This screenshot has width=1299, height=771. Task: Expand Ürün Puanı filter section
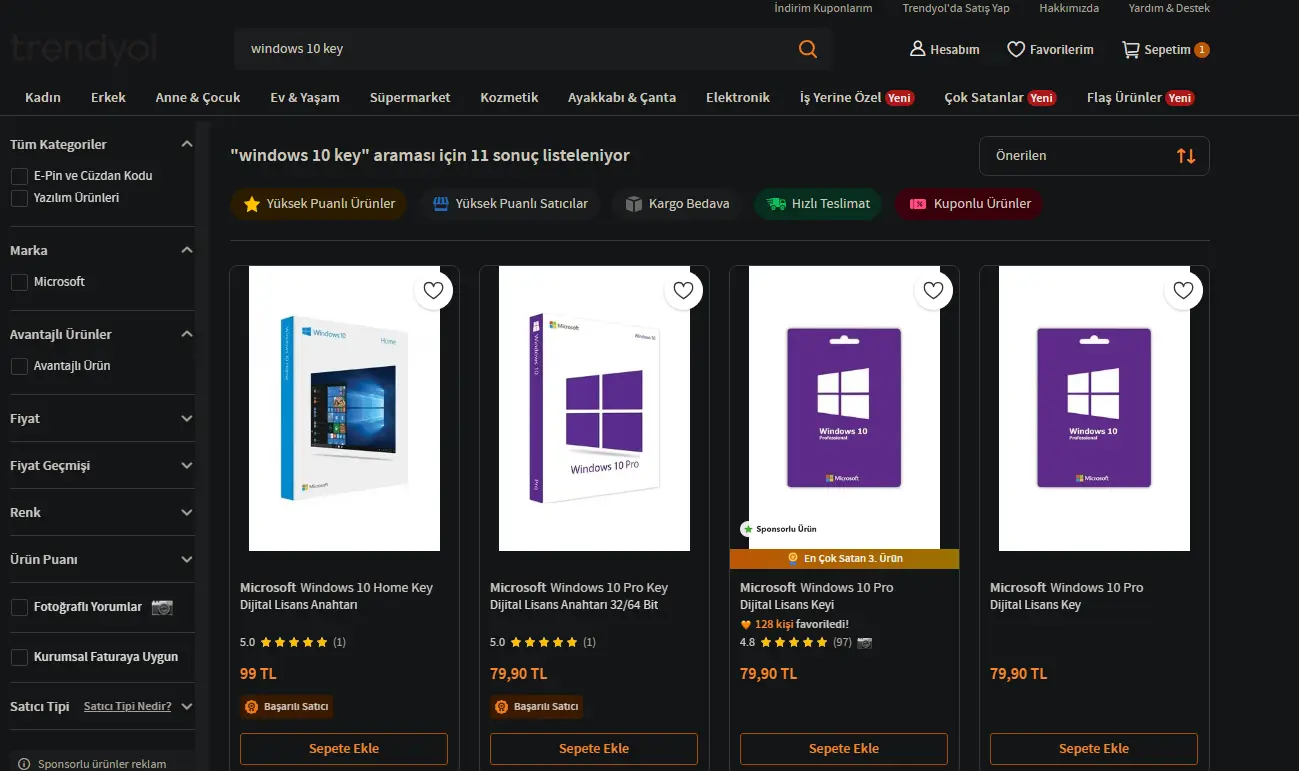[187, 559]
